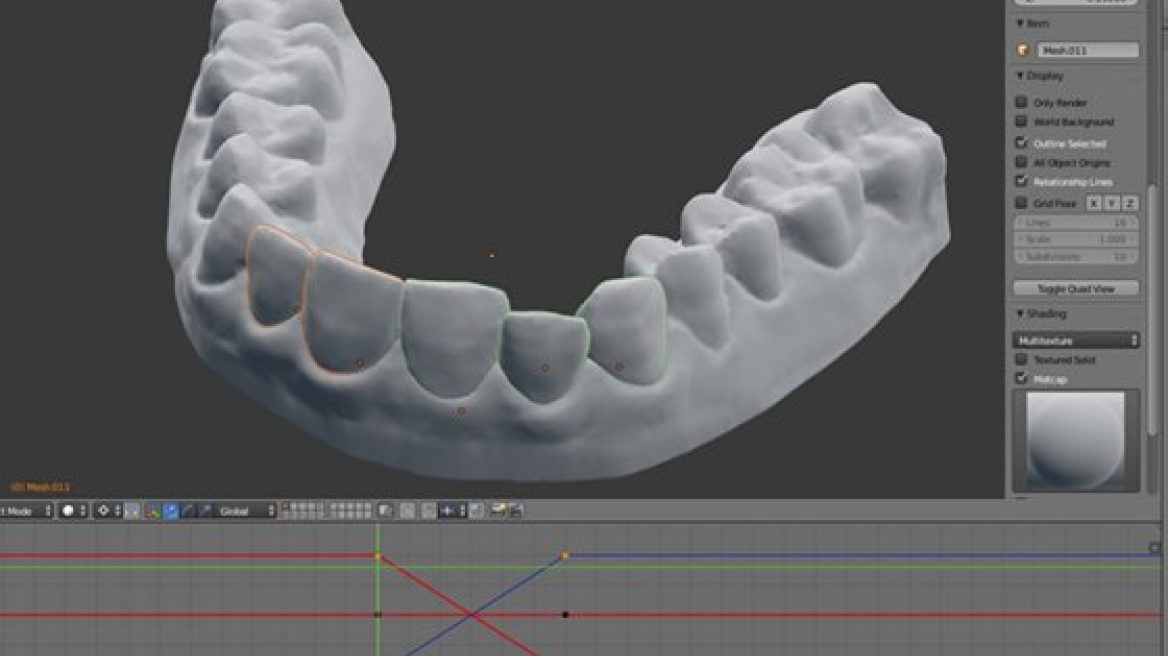Click the grid Subdivisions value field
The height and width of the screenshot is (656, 1168).
tap(1076, 257)
